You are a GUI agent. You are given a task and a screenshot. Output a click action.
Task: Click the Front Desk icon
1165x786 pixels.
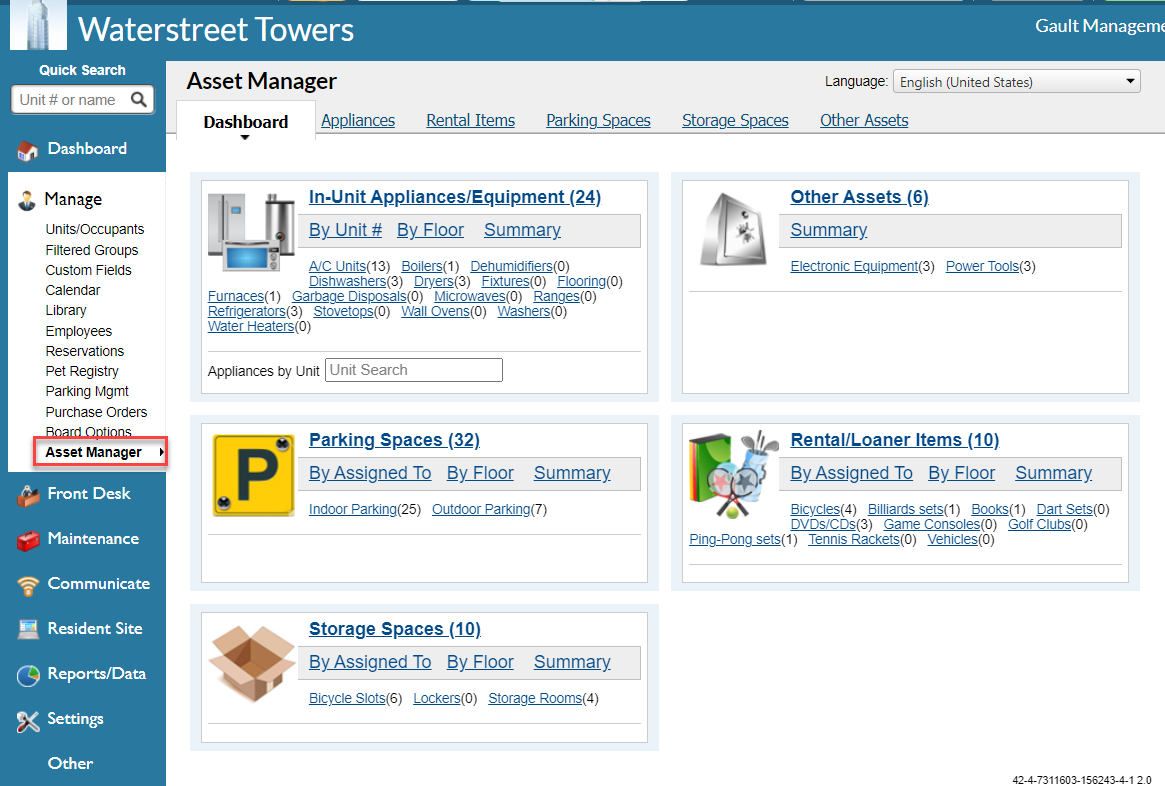(x=28, y=495)
